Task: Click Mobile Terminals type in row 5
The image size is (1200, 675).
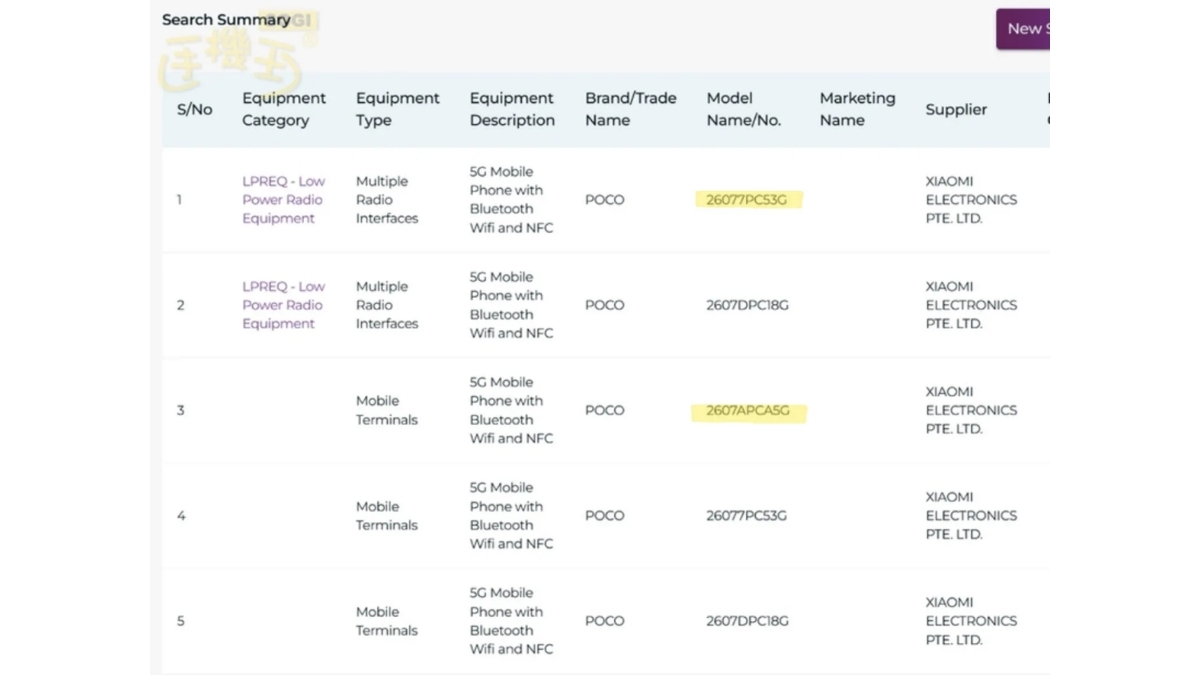Action: [x=386, y=621]
